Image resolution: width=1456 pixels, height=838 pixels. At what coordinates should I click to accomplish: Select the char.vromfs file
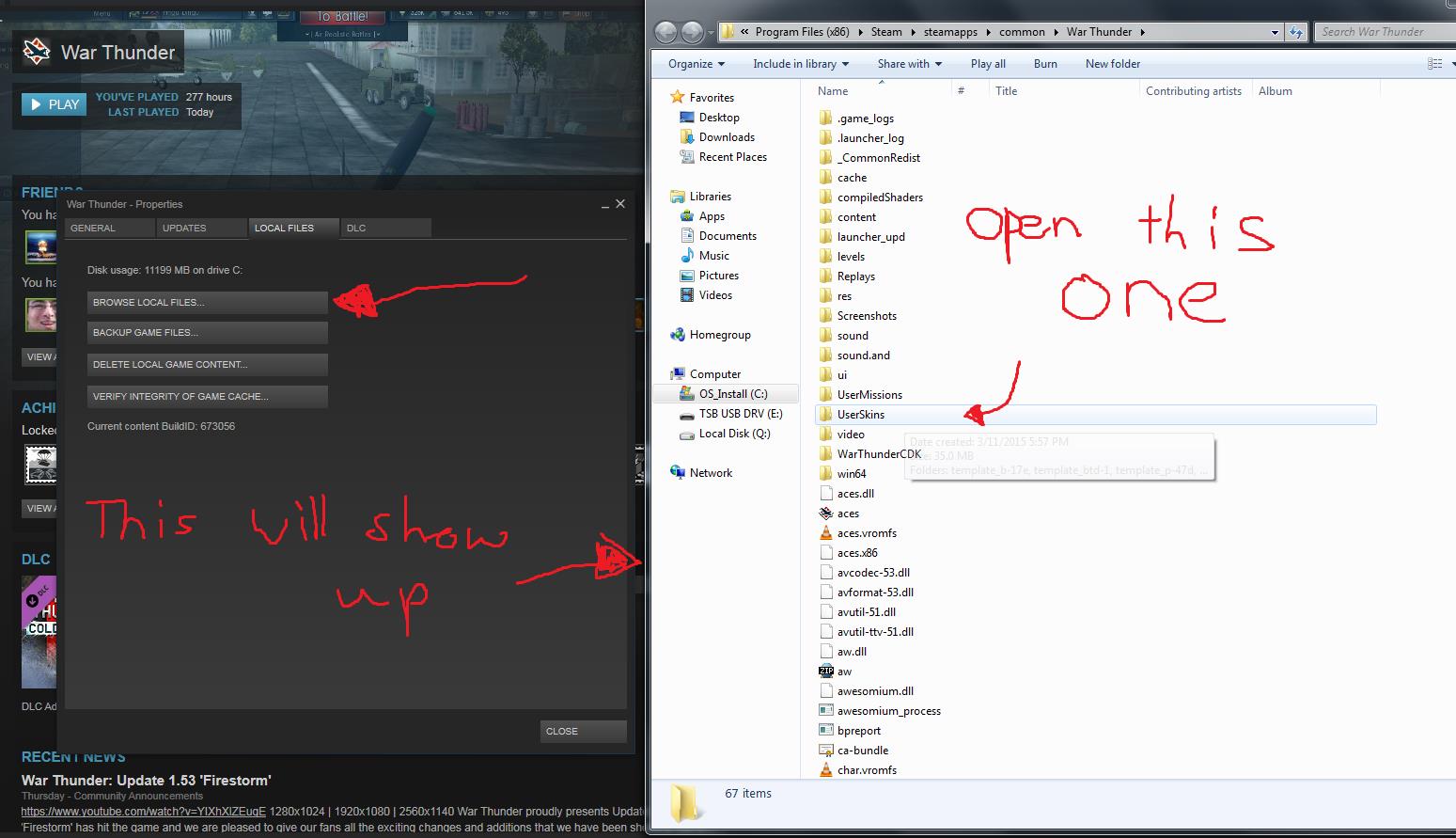pyautogui.click(x=867, y=770)
